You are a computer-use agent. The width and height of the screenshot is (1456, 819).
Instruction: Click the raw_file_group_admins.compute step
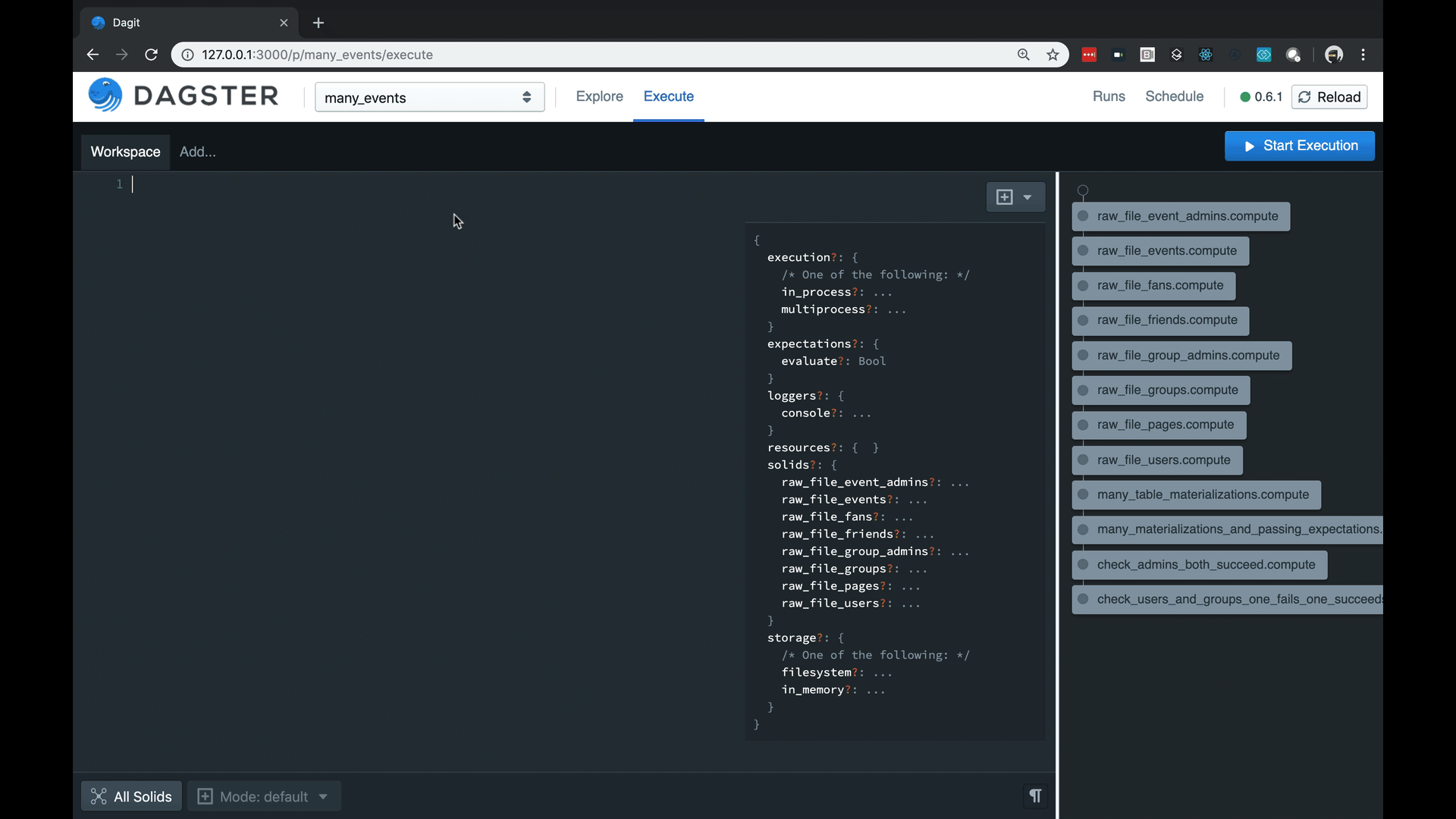pyautogui.click(x=1181, y=356)
